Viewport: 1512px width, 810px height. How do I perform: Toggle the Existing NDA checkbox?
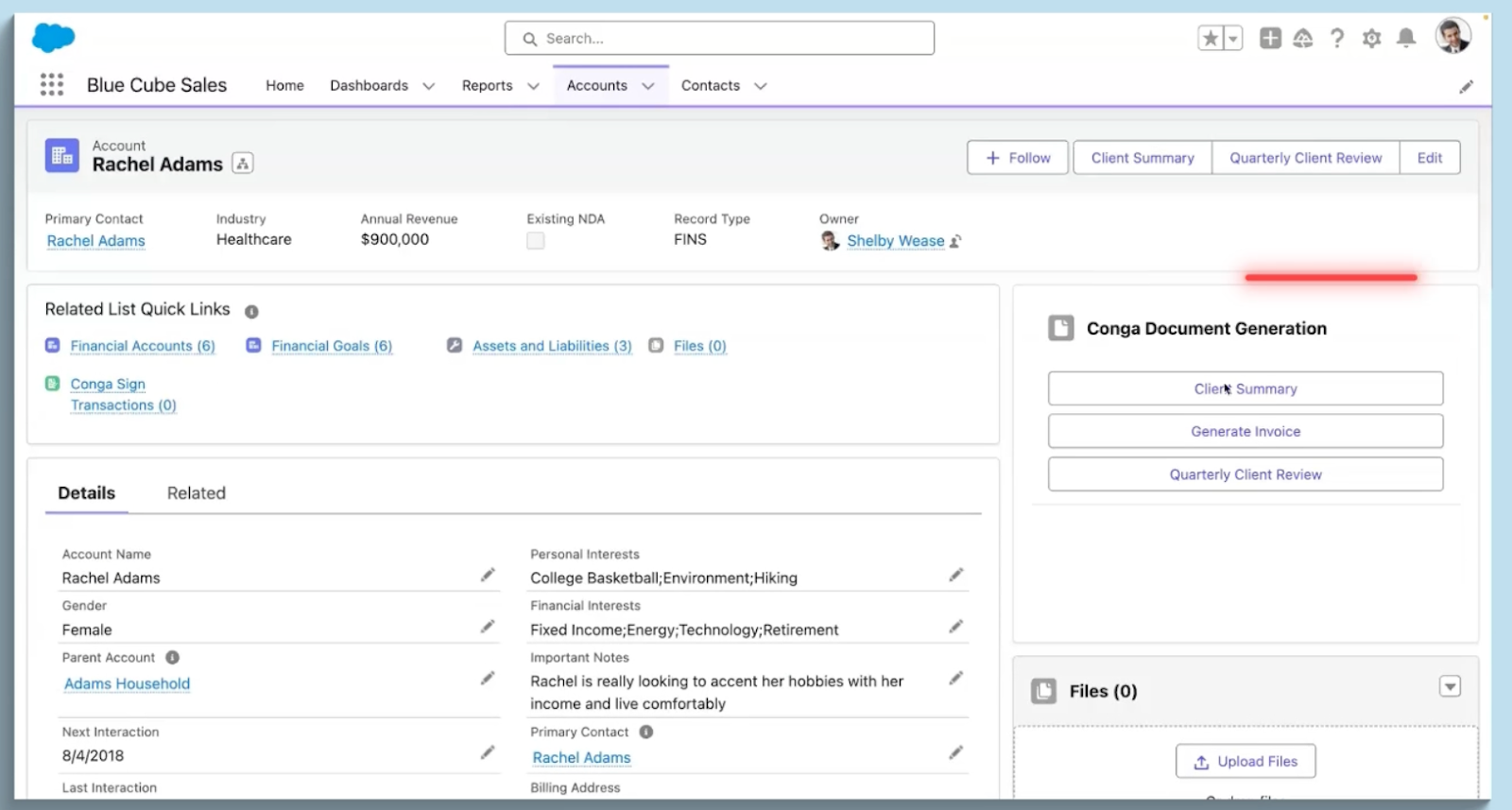(x=536, y=241)
